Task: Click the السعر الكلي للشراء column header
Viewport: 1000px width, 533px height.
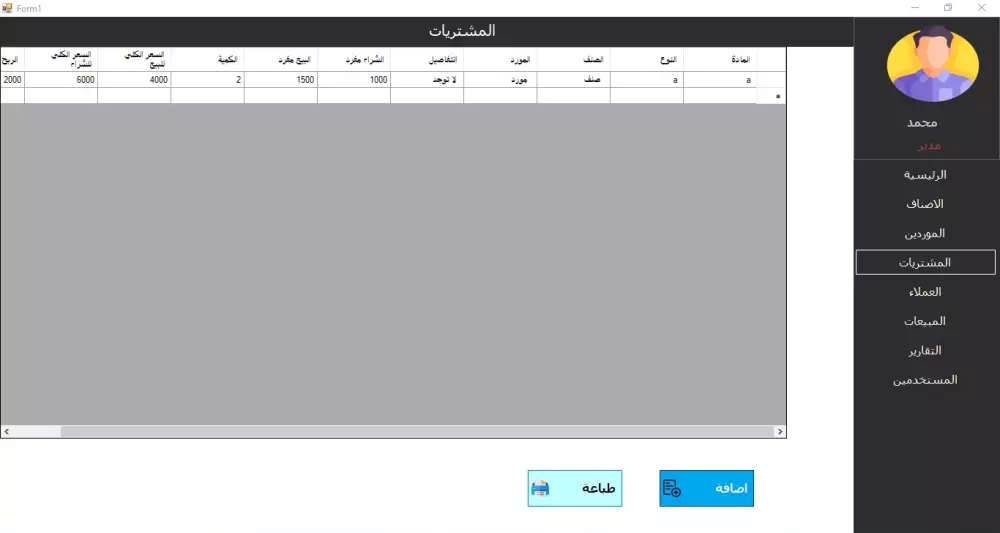Action: (61, 59)
